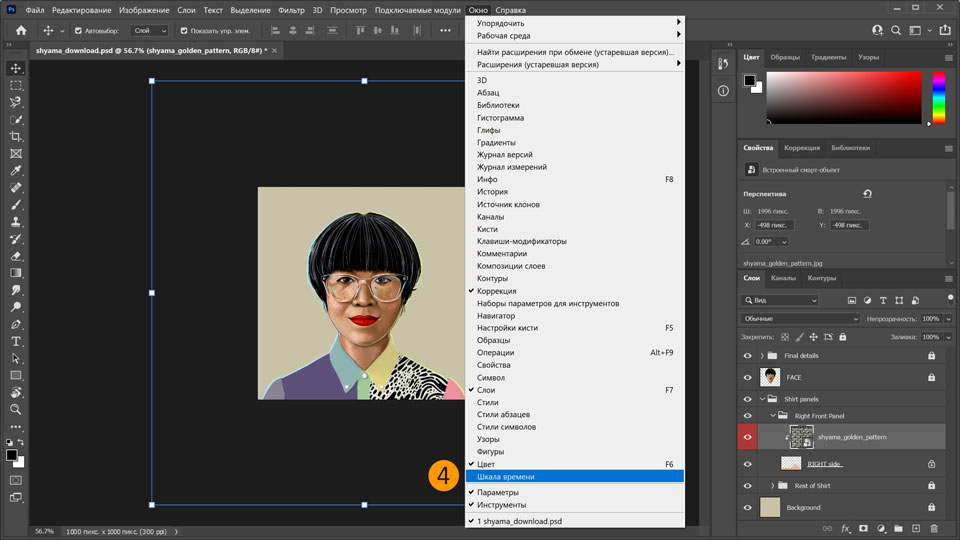Click the Home icon in options bar

tap(21, 30)
